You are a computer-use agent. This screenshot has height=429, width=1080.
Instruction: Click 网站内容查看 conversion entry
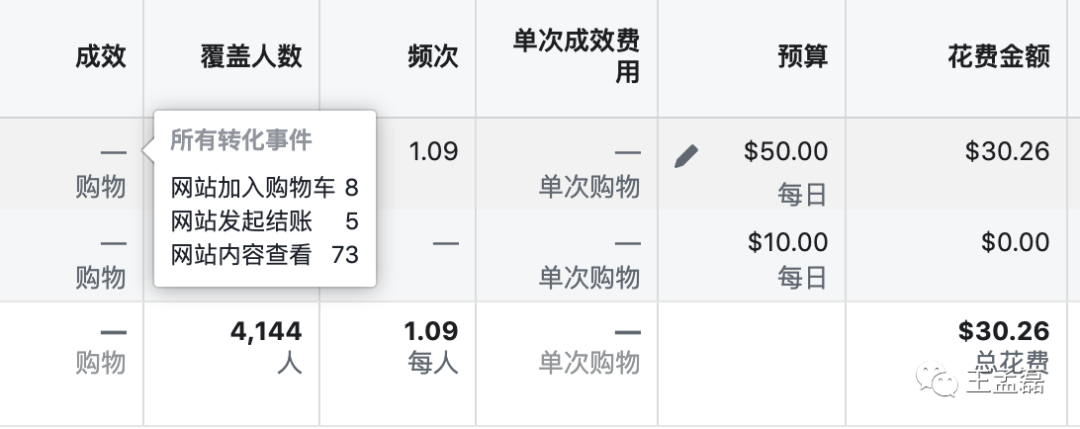coord(264,255)
